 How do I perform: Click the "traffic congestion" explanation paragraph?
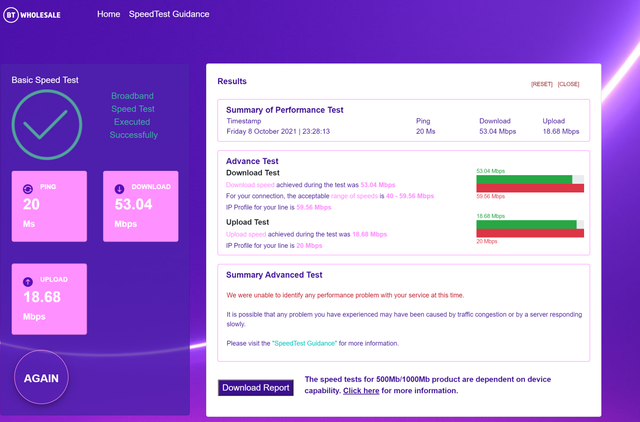(404, 319)
